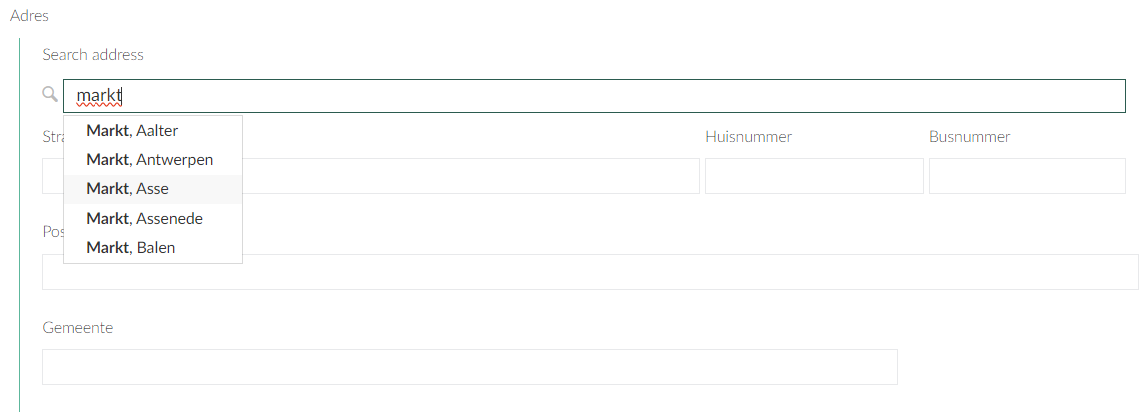1145x418 pixels.
Task: Focus the postcode field below the suggestions
Action: (690, 272)
